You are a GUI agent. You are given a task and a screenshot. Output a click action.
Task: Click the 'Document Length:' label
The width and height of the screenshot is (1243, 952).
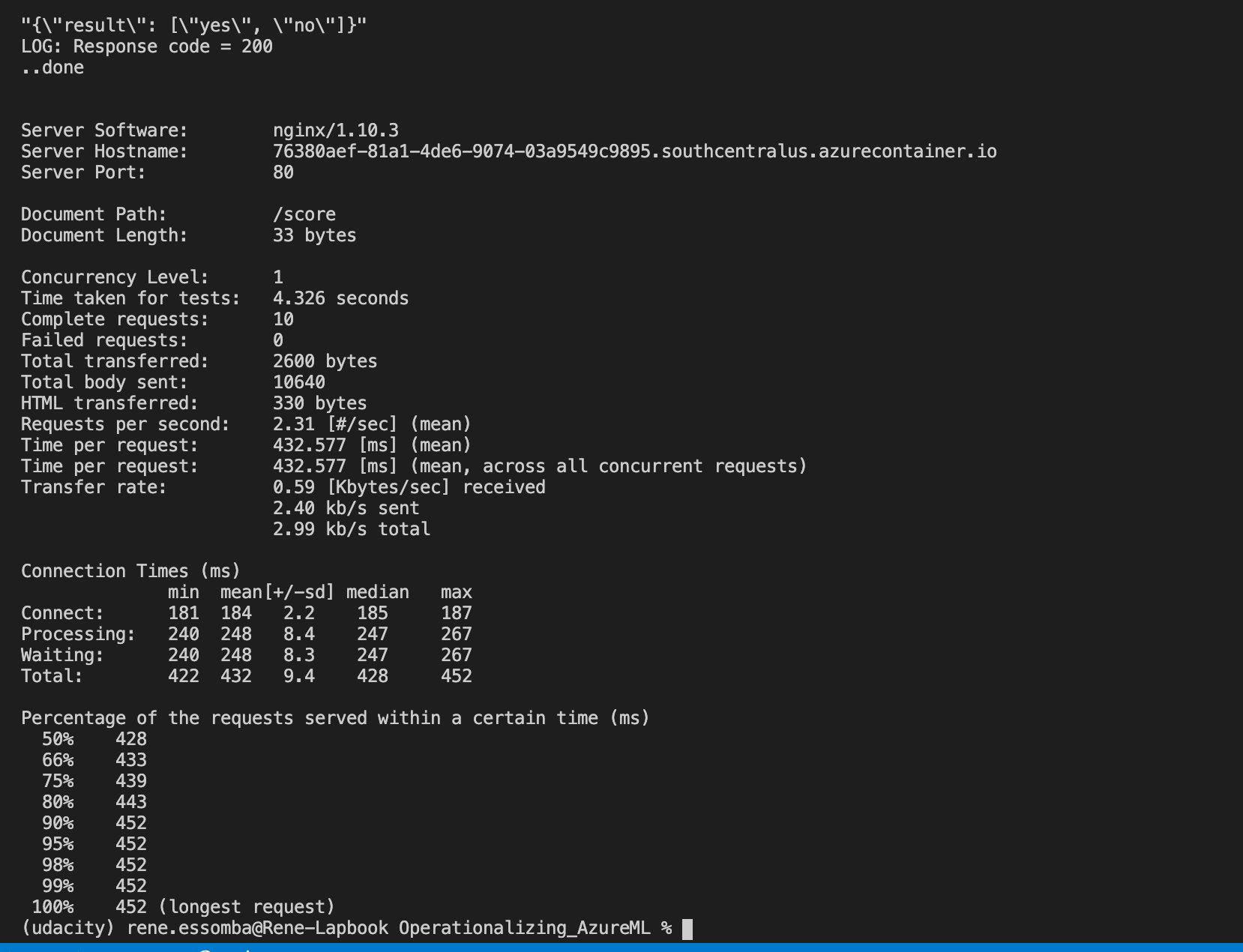tap(104, 235)
